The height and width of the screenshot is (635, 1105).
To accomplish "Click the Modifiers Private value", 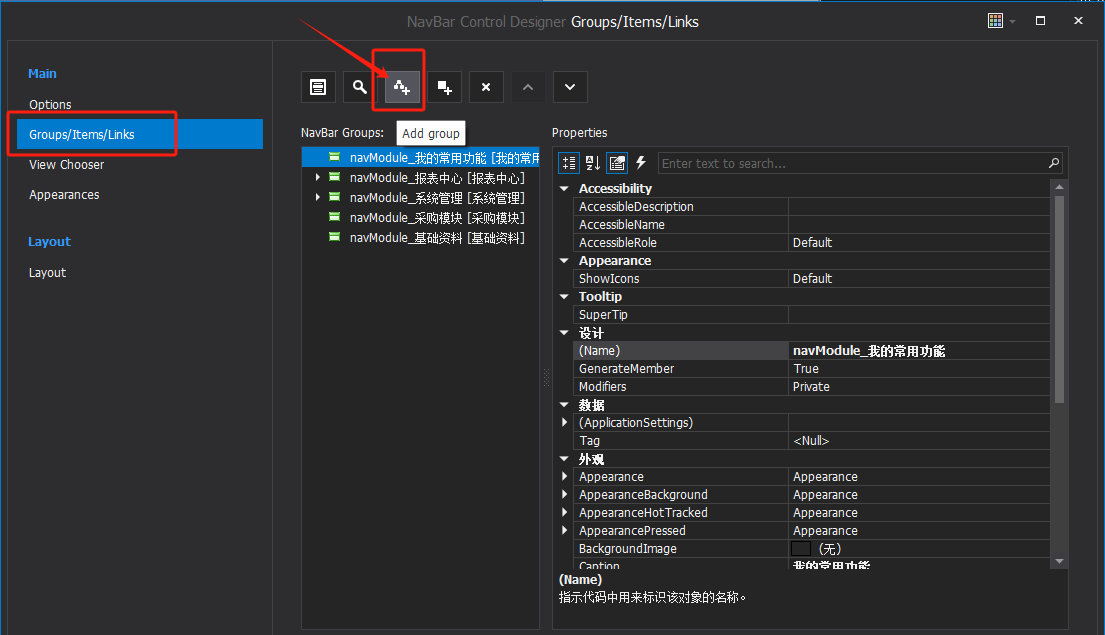I will [x=919, y=386].
